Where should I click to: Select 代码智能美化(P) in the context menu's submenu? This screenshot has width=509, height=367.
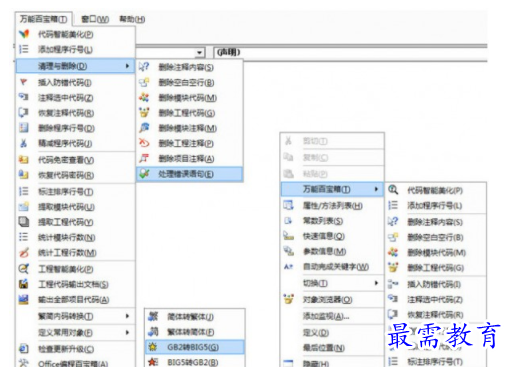[435, 190]
